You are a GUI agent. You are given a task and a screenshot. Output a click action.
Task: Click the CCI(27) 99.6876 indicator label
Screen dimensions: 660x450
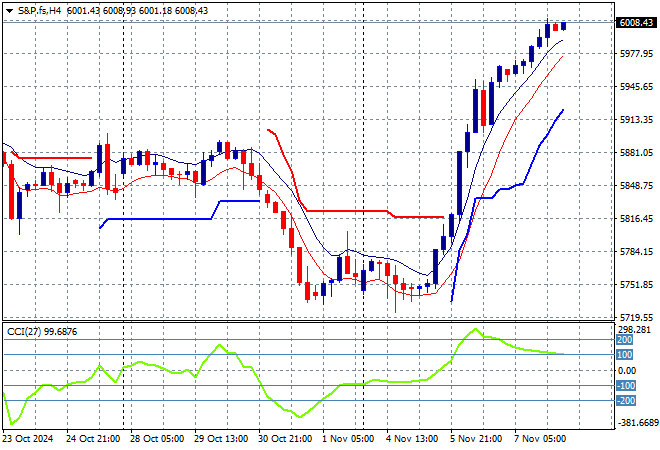42,331
